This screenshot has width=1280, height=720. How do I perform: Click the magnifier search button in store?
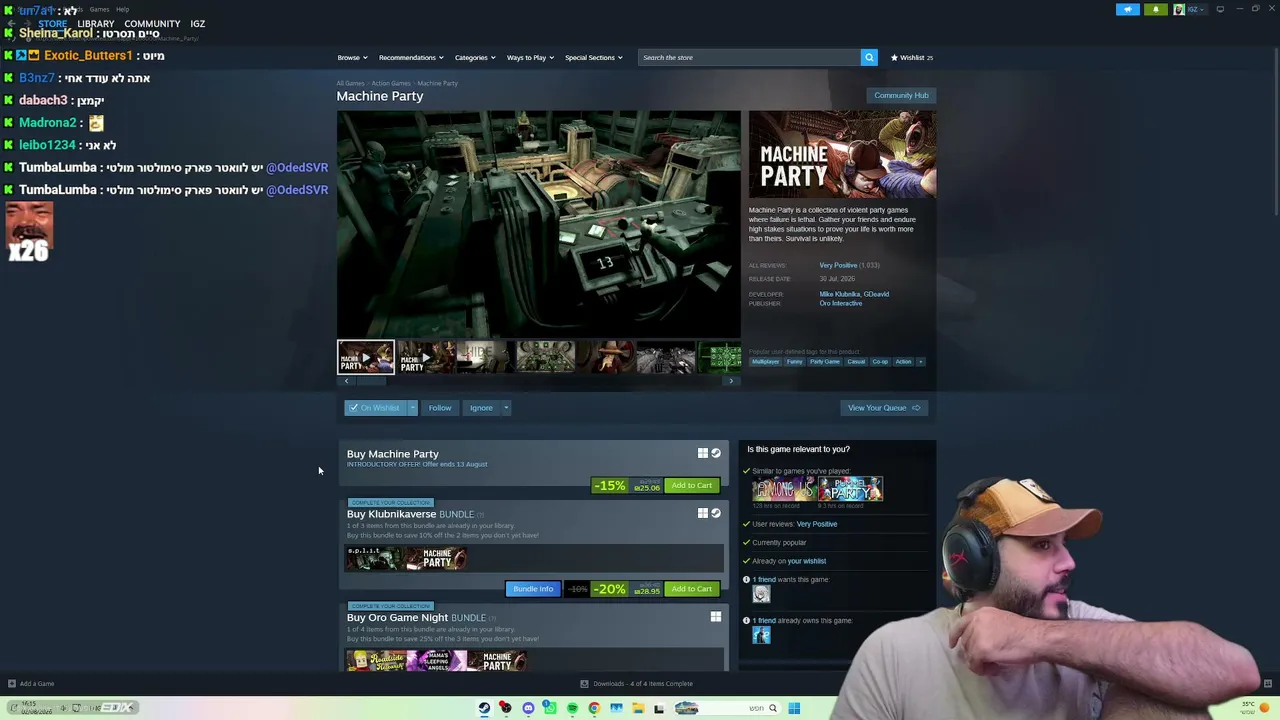(869, 57)
